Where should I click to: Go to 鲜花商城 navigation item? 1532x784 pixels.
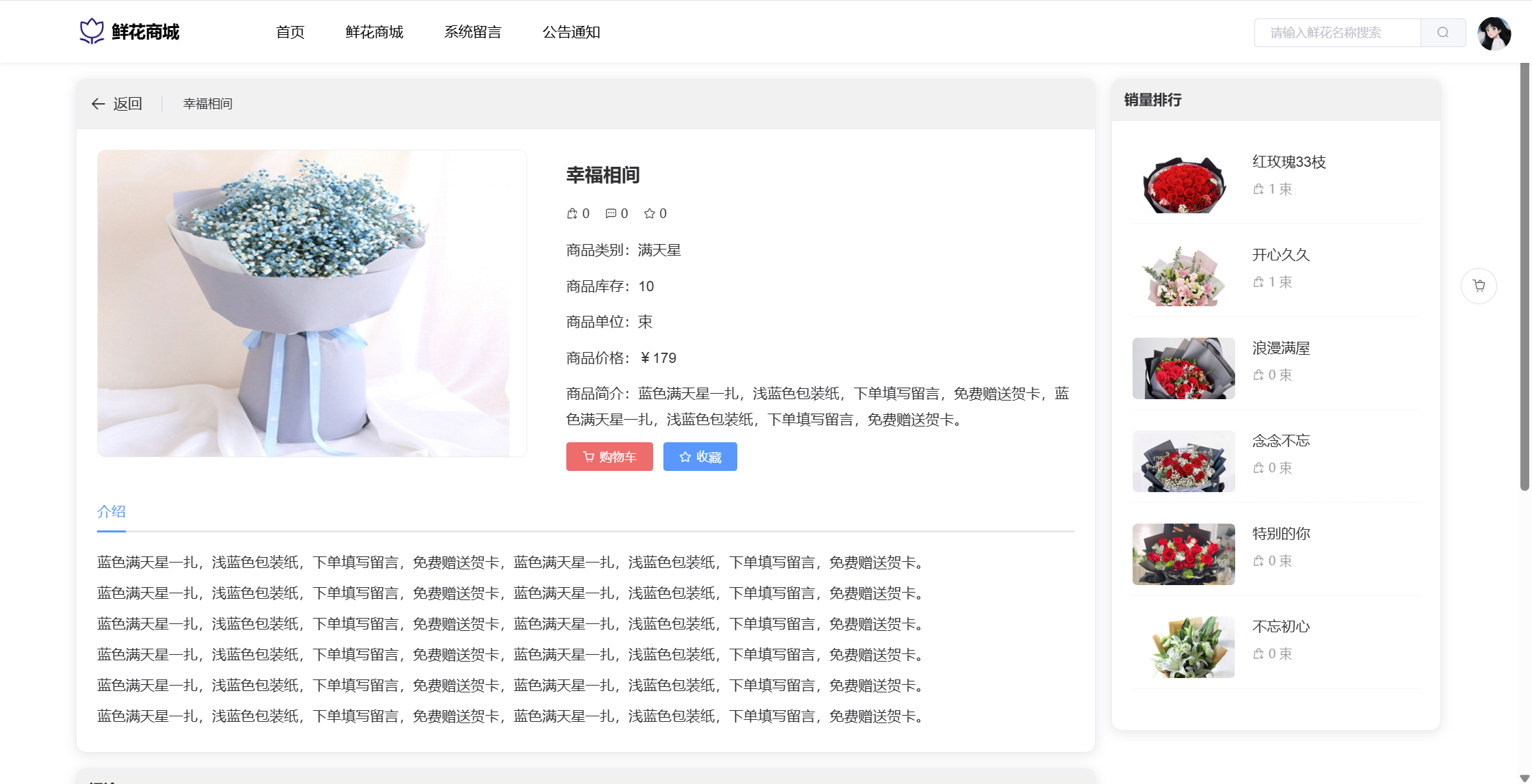[x=374, y=32]
